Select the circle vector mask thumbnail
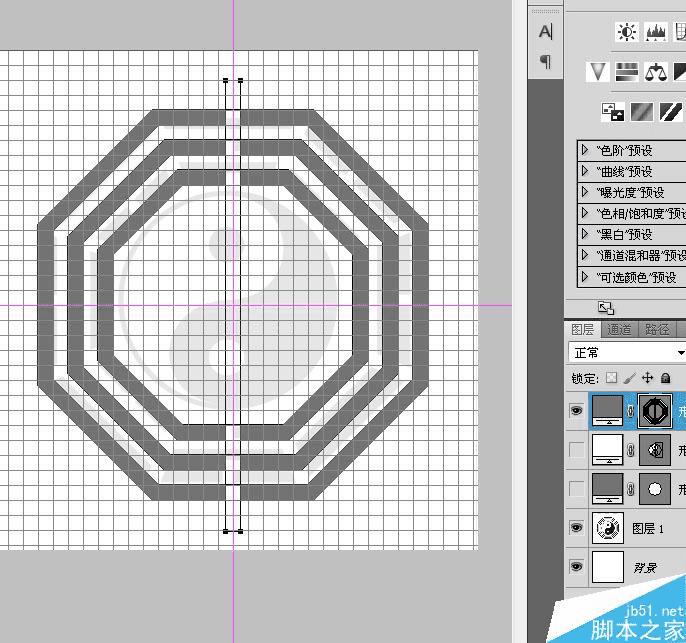This screenshot has height=643, width=686. [x=655, y=489]
